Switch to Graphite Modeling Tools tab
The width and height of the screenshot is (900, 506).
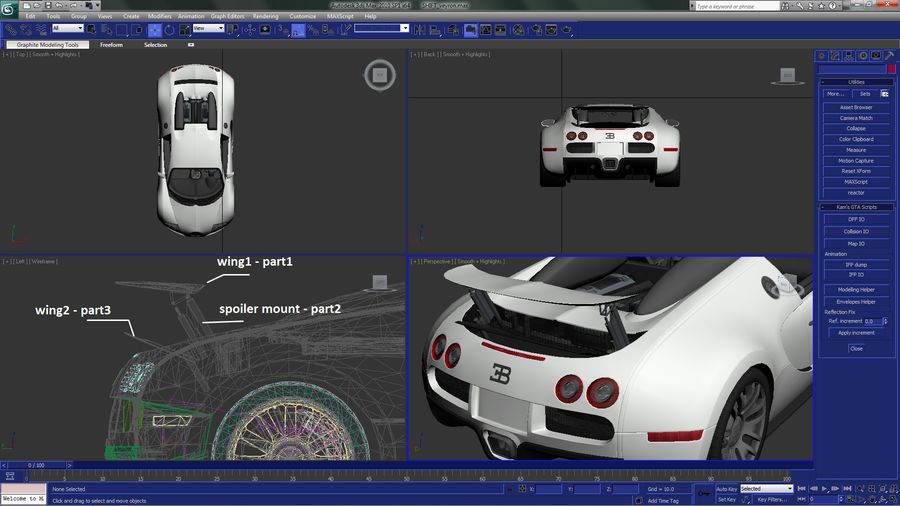[48, 44]
